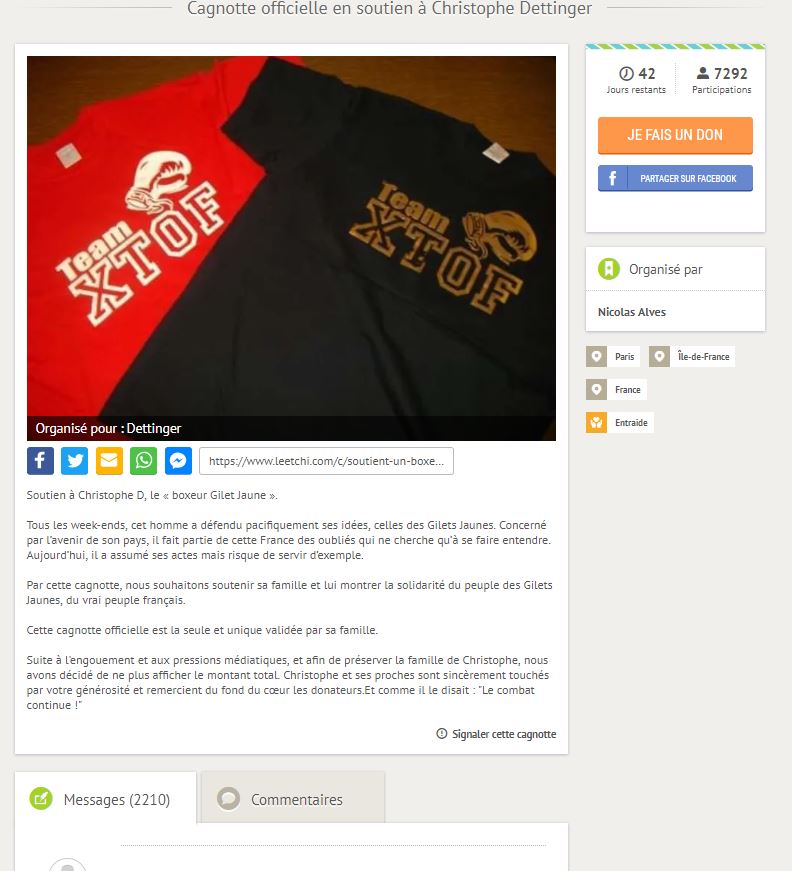Click the green Organisé par badge icon
Viewport: 792px width, 871px height.
click(x=609, y=269)
